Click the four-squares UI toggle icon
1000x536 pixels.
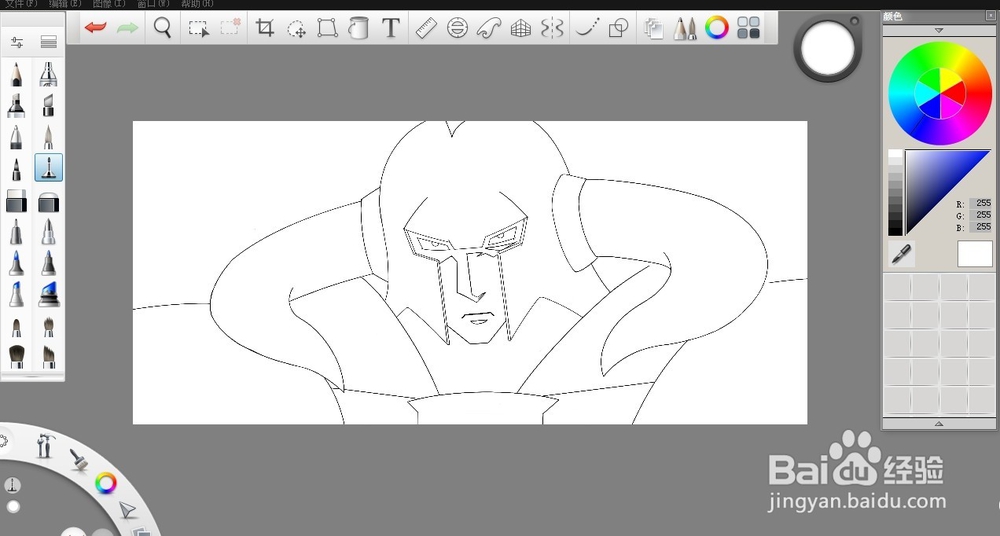click(749, 27)
